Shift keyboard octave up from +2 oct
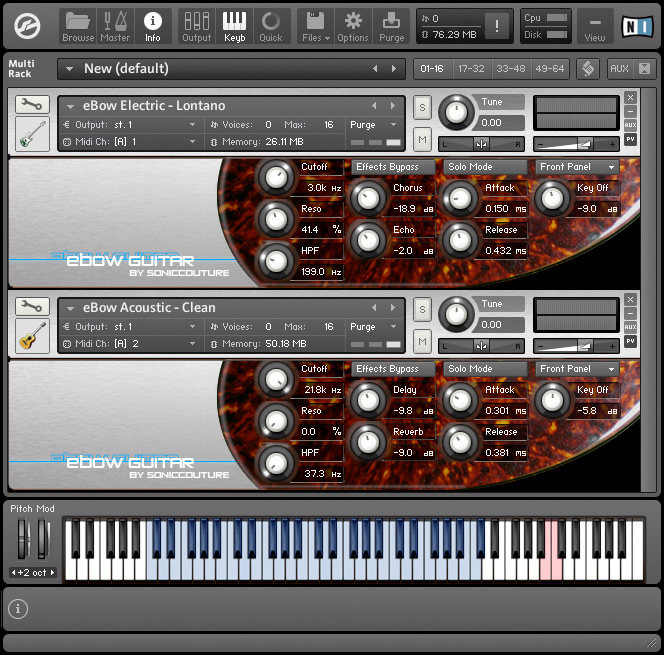The width and height of the screenshot is (664, 655). 53,572
